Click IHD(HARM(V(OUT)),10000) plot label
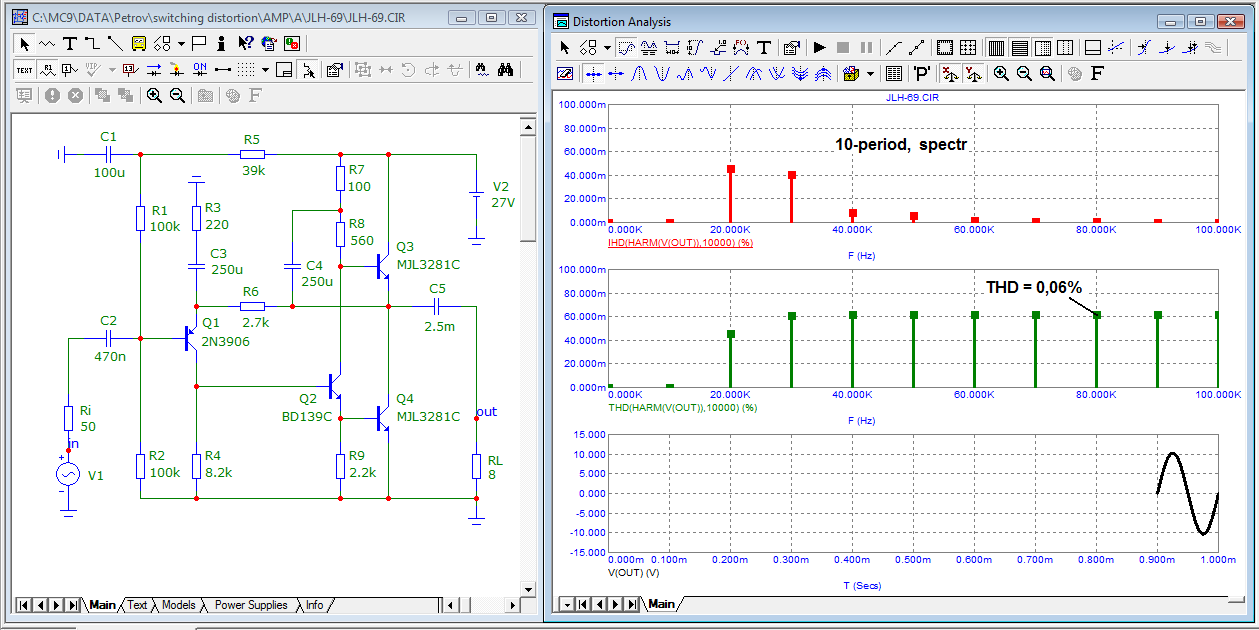Screen dimensions: 1259x630 [x=679, y=244]
